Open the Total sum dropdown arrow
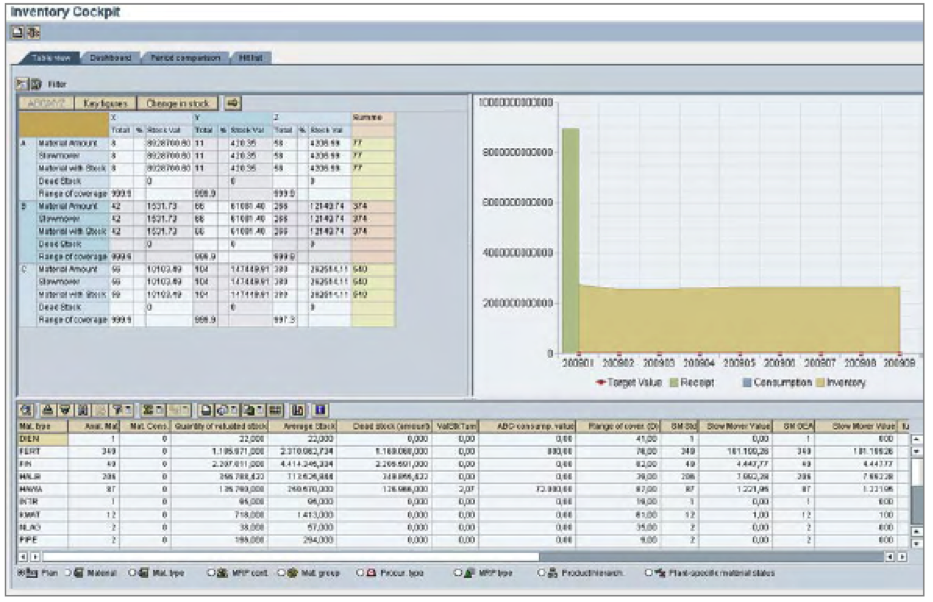The width and height of the screenshot is (933, 602). [x=159, y=410]
